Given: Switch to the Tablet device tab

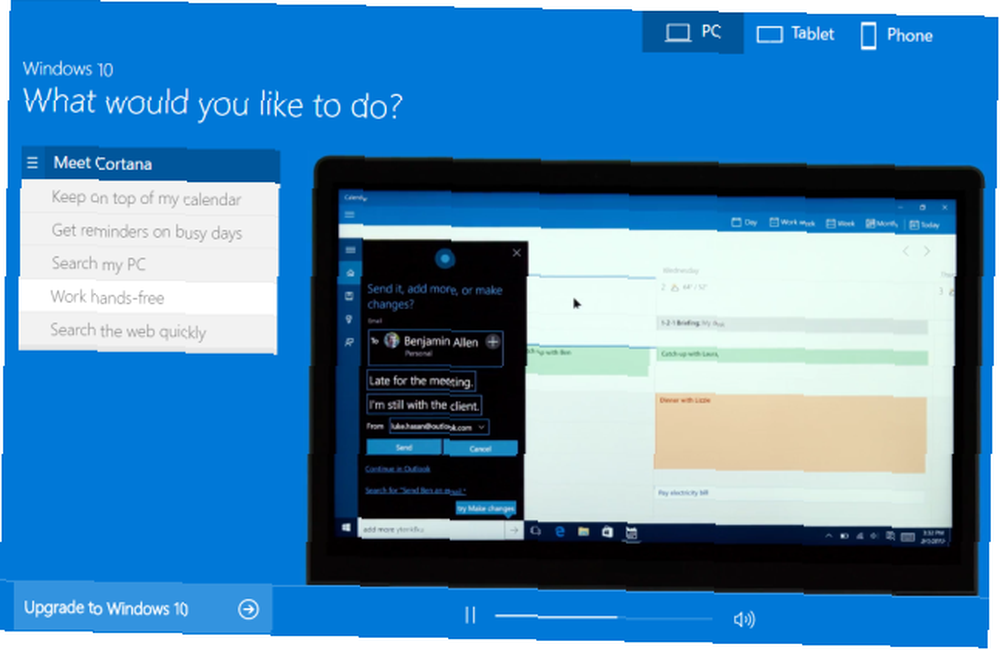Looking at the screenshot, I should (795, 34).
